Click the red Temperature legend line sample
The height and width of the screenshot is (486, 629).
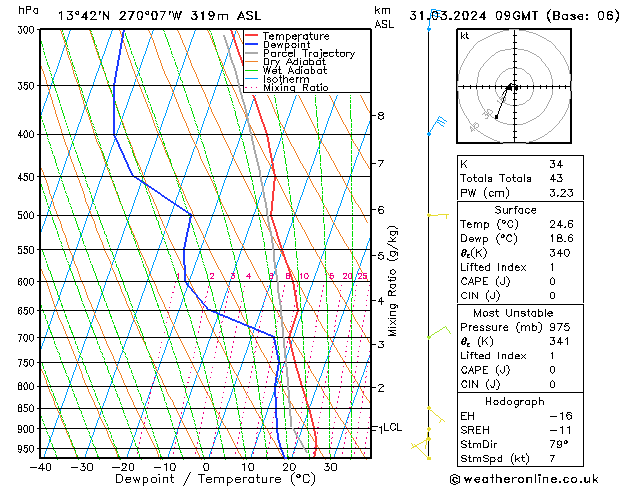click(x=252, y=36)
